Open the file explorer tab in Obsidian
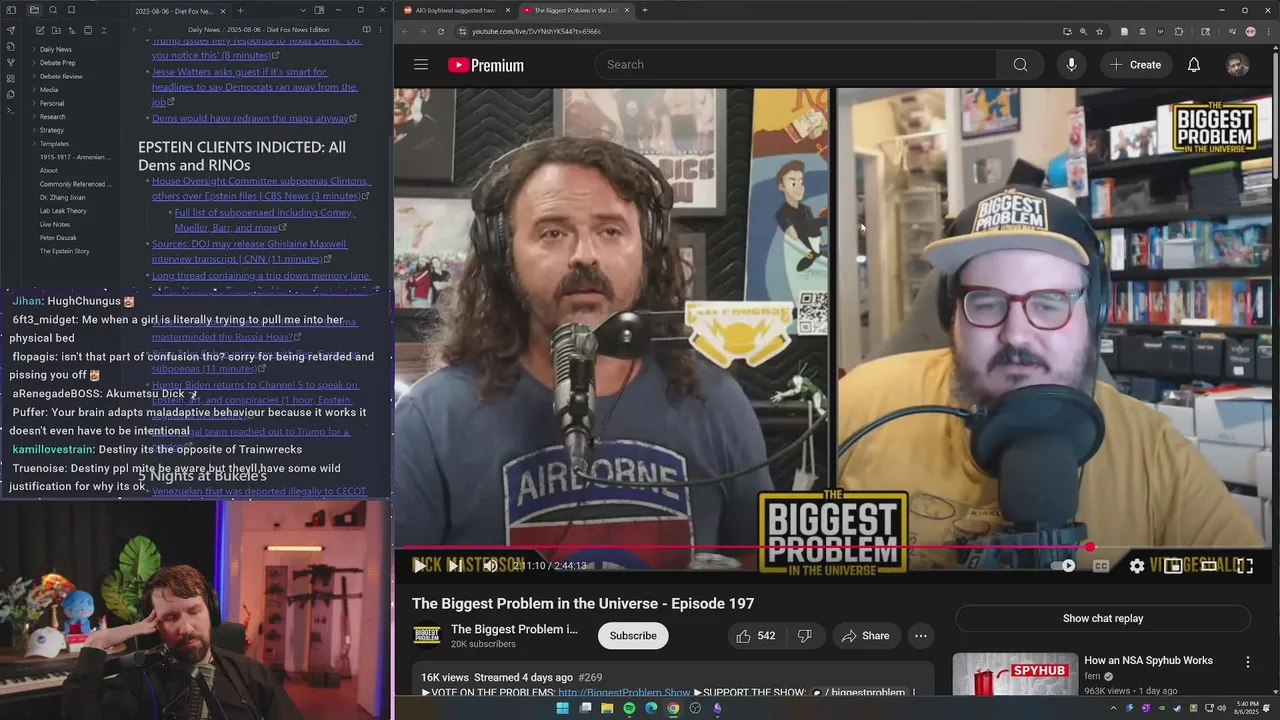The width and height of the screenshot is (1280, 720). 34,10
